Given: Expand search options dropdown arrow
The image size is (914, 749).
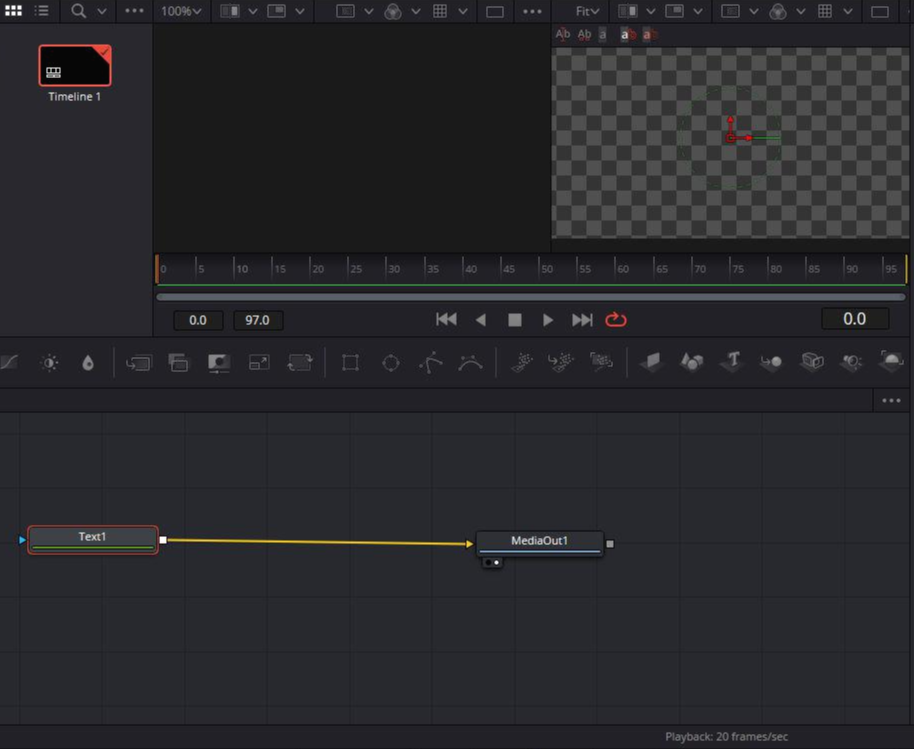Looking at the screenshot, I should point(101,11).
